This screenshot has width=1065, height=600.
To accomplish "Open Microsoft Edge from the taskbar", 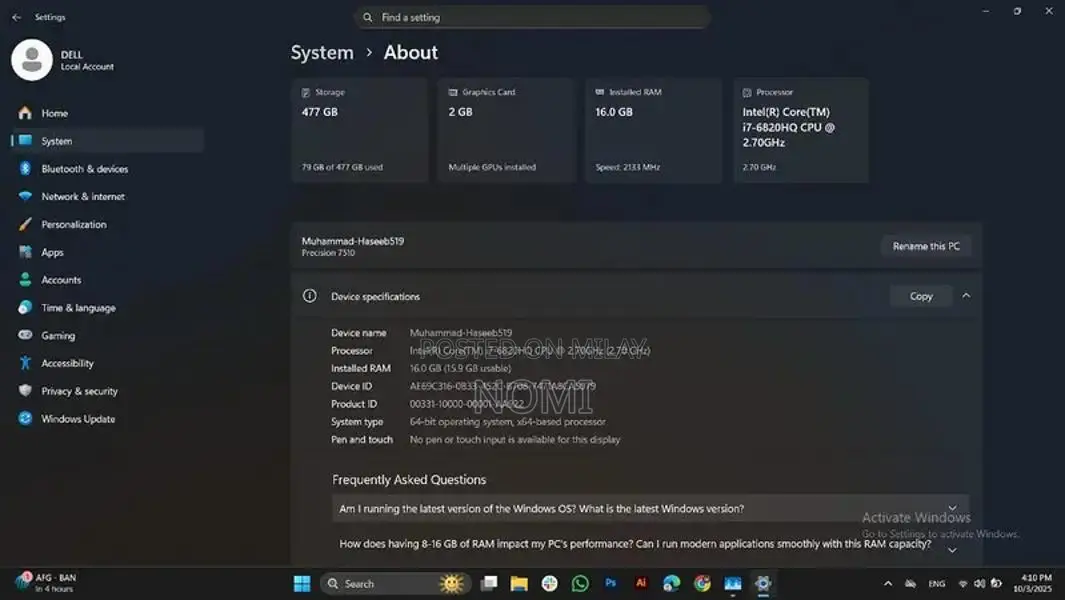I will click(672, 583).
